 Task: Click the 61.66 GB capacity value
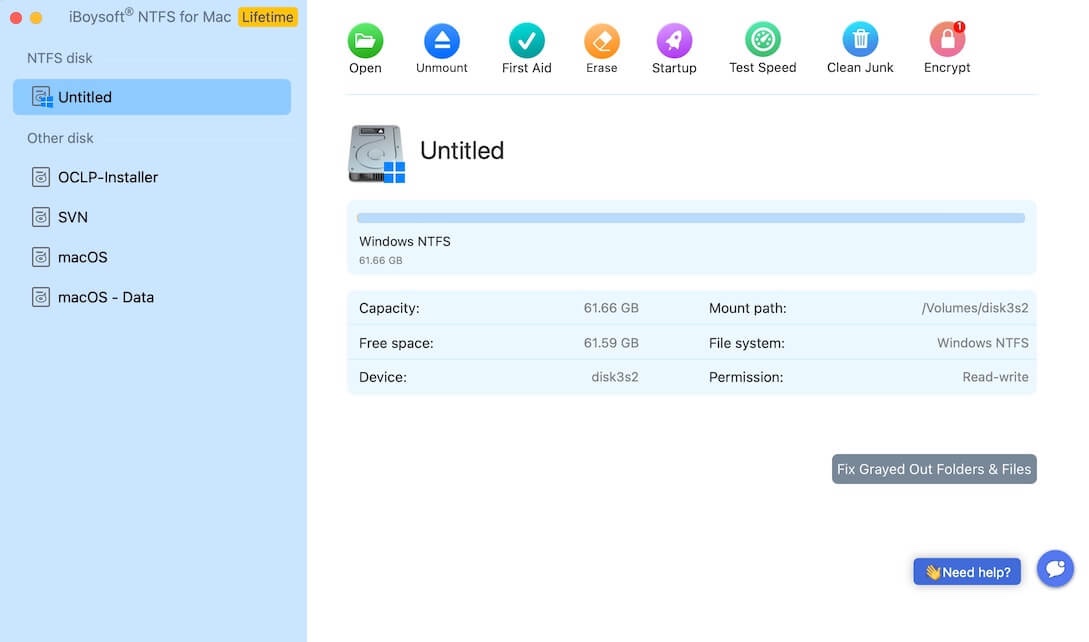[610, 308]
